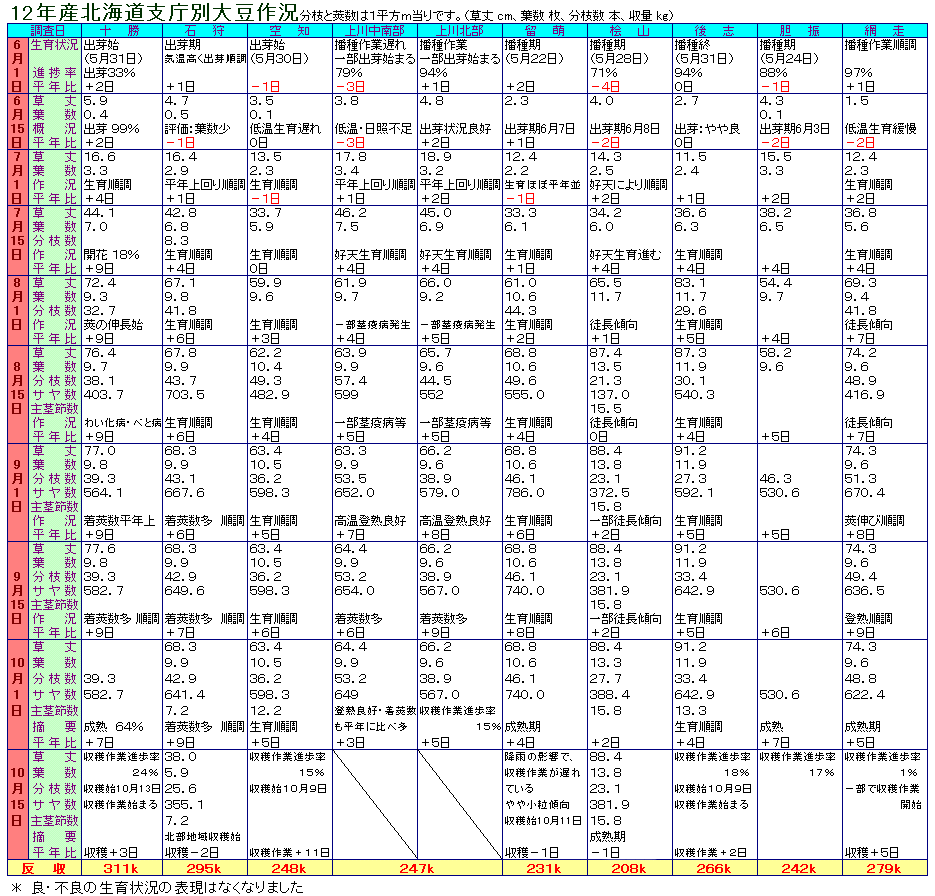Select the 上川北部 column header
This screenshot has height=896, width=935.
pyautogui.click(x=460, y=31)
